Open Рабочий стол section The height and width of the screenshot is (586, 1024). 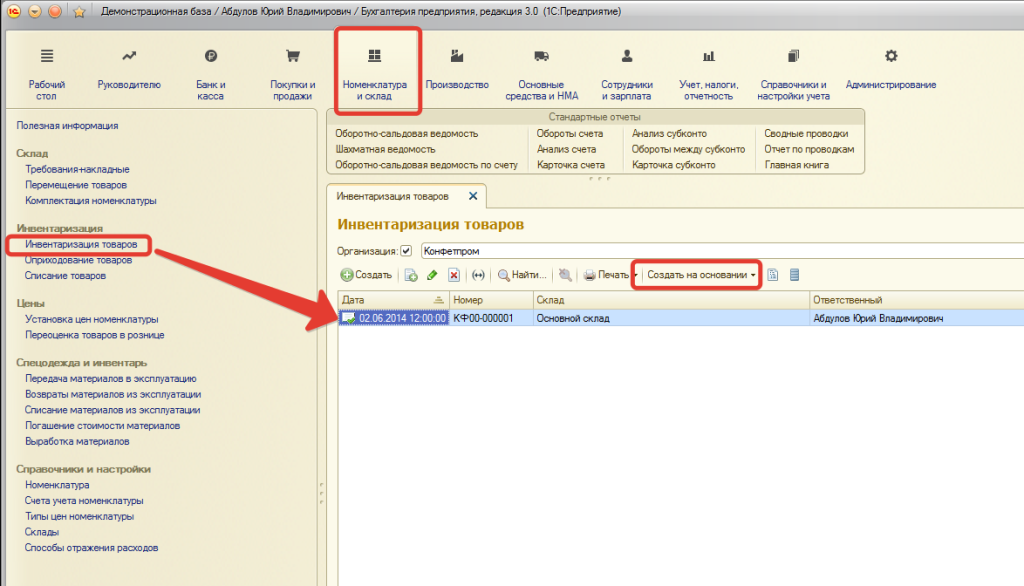coord(46,73)
